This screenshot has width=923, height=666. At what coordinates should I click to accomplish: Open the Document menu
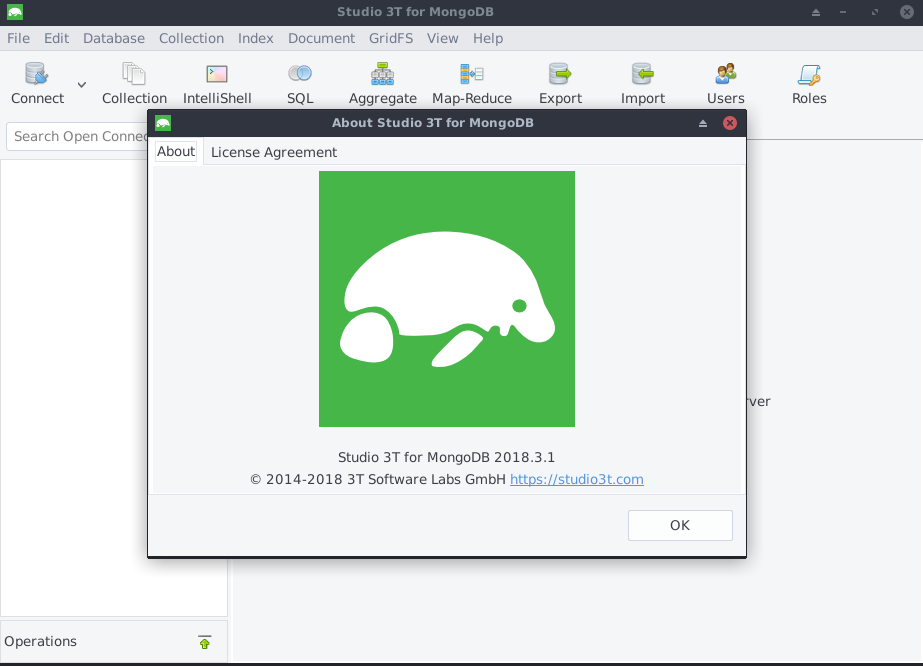pos(321,38)
